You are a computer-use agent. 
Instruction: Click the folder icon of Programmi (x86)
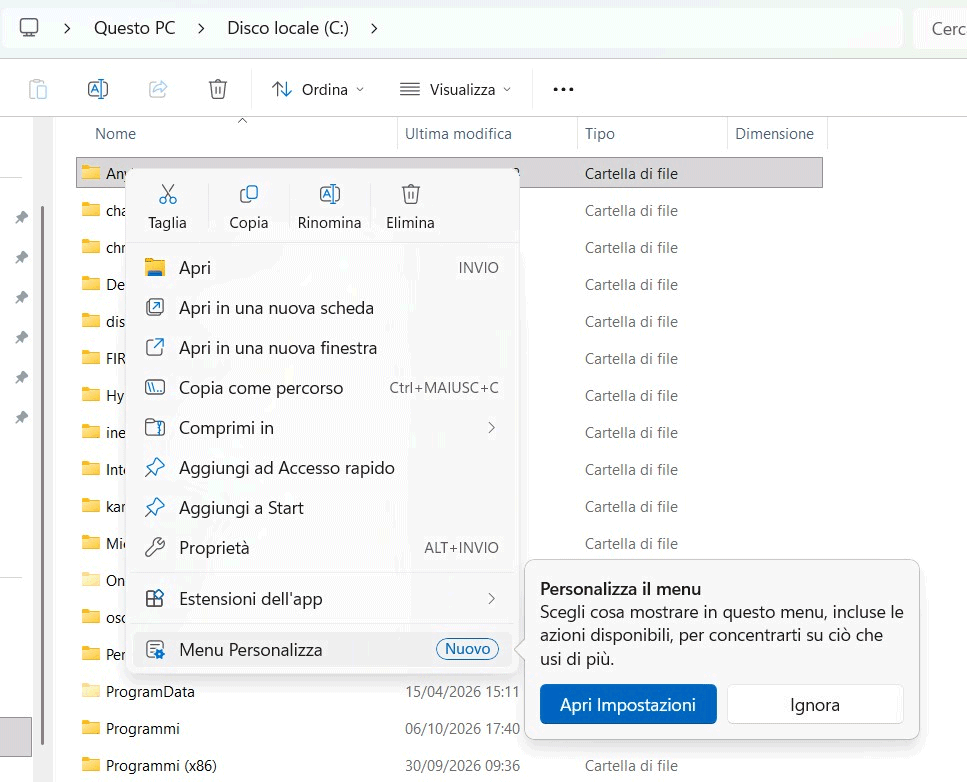(91, 765)
